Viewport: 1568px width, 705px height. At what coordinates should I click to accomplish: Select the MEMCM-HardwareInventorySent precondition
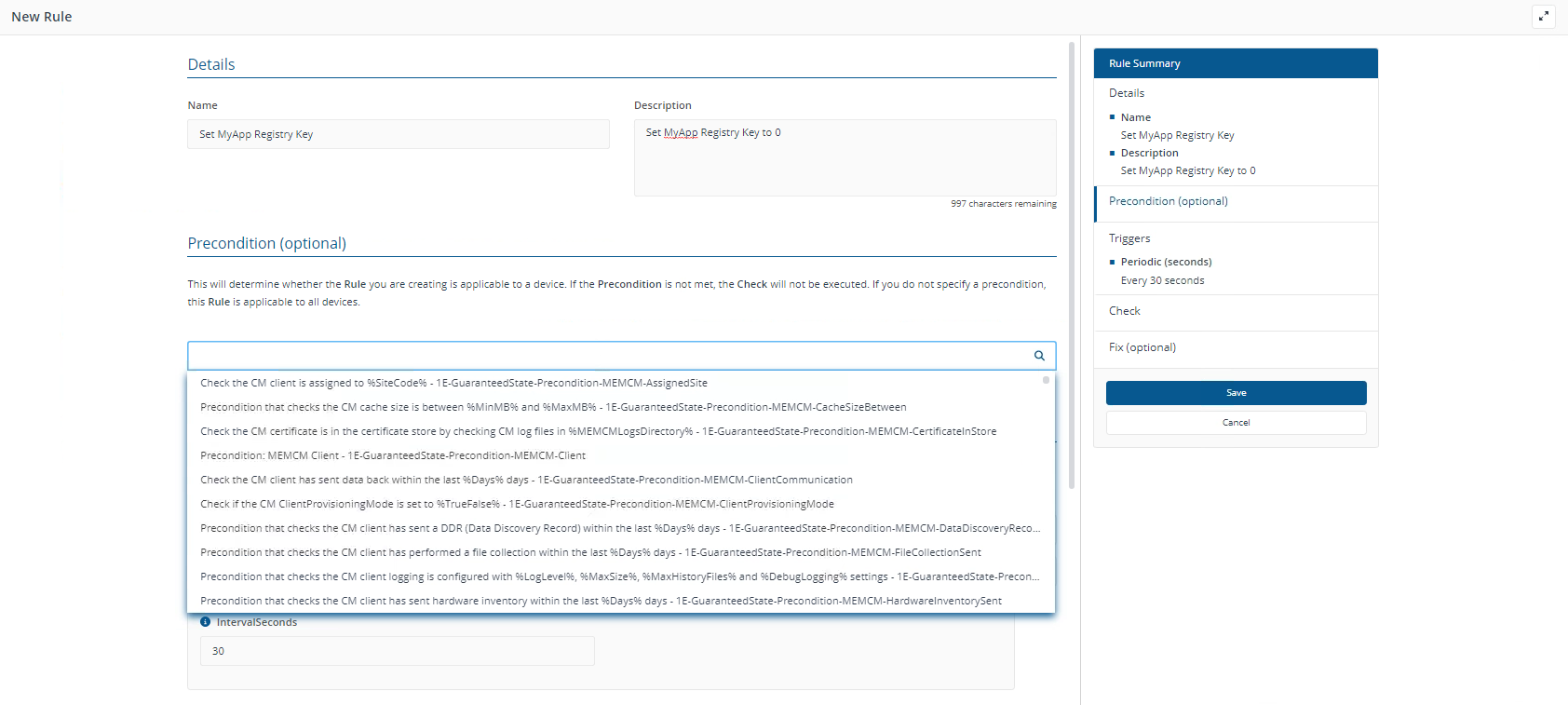[601, 601]
